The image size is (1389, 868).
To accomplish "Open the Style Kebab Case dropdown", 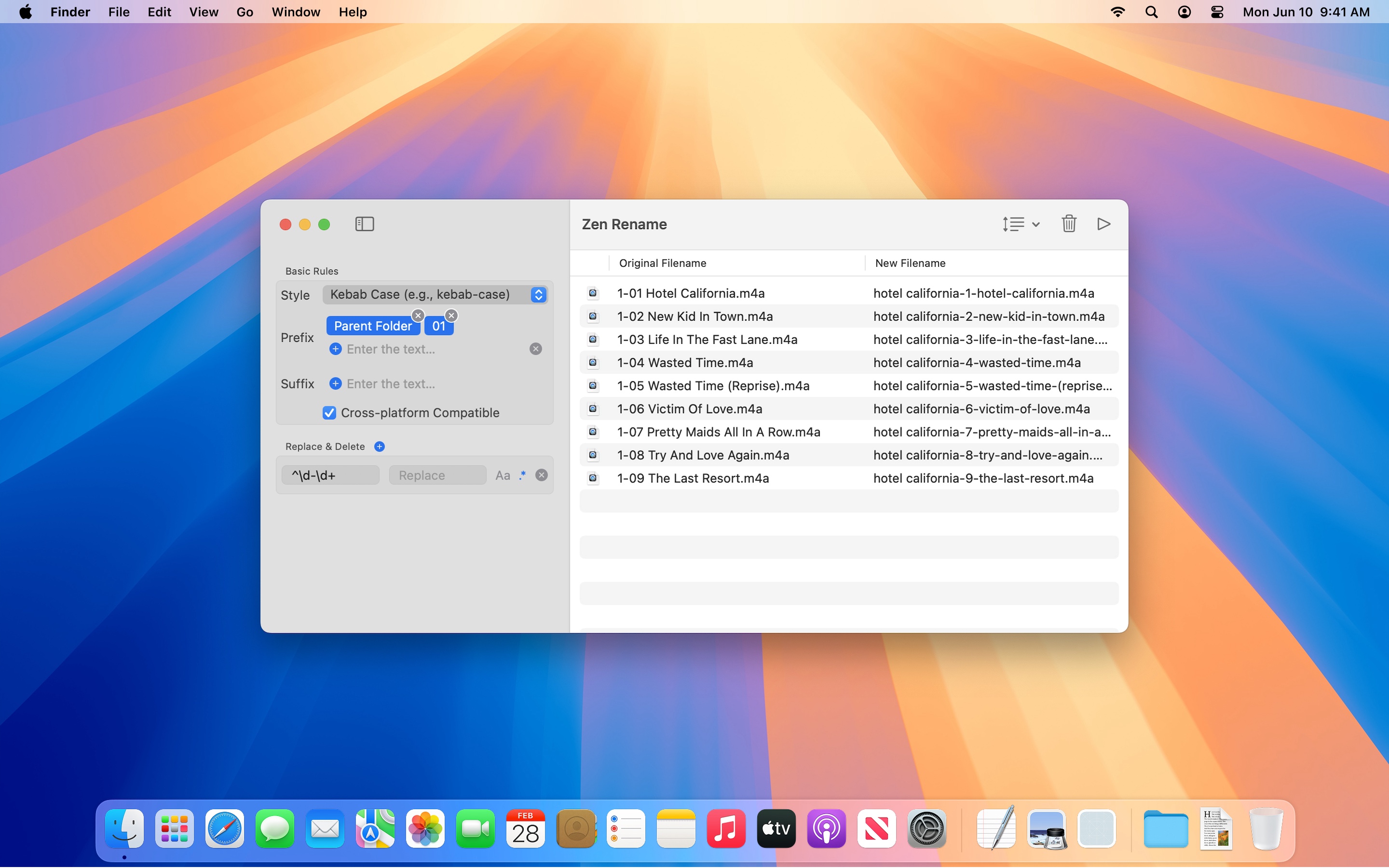I will (435, 295).
